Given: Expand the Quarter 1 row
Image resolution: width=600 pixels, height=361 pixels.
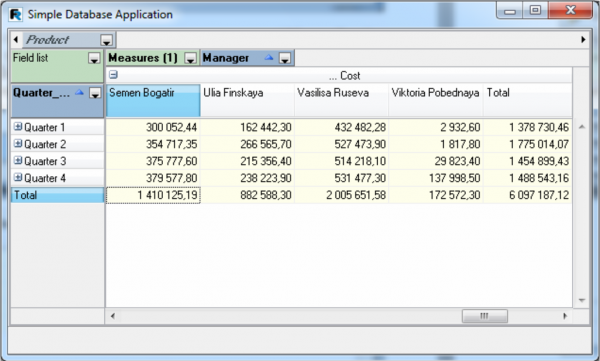Looking at the screenshot, I should click(18, 126).
